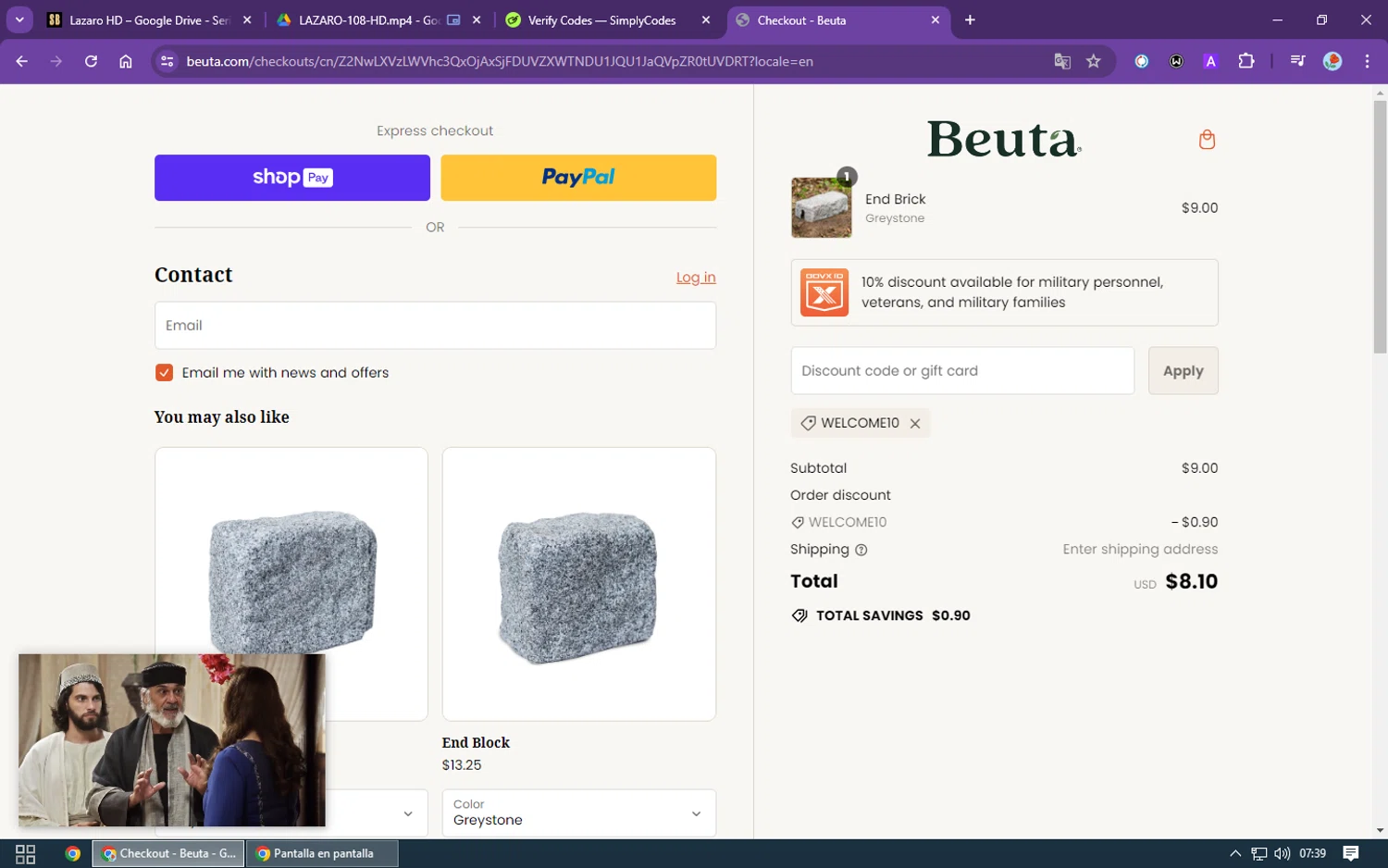Uncheck Email me with news and offers
1388x868 pixels.
(165, 373)
